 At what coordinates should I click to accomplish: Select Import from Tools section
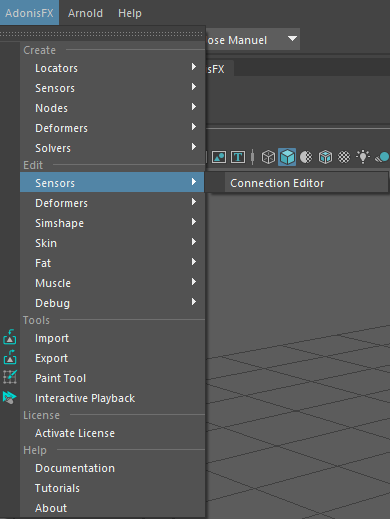[112, 338]
